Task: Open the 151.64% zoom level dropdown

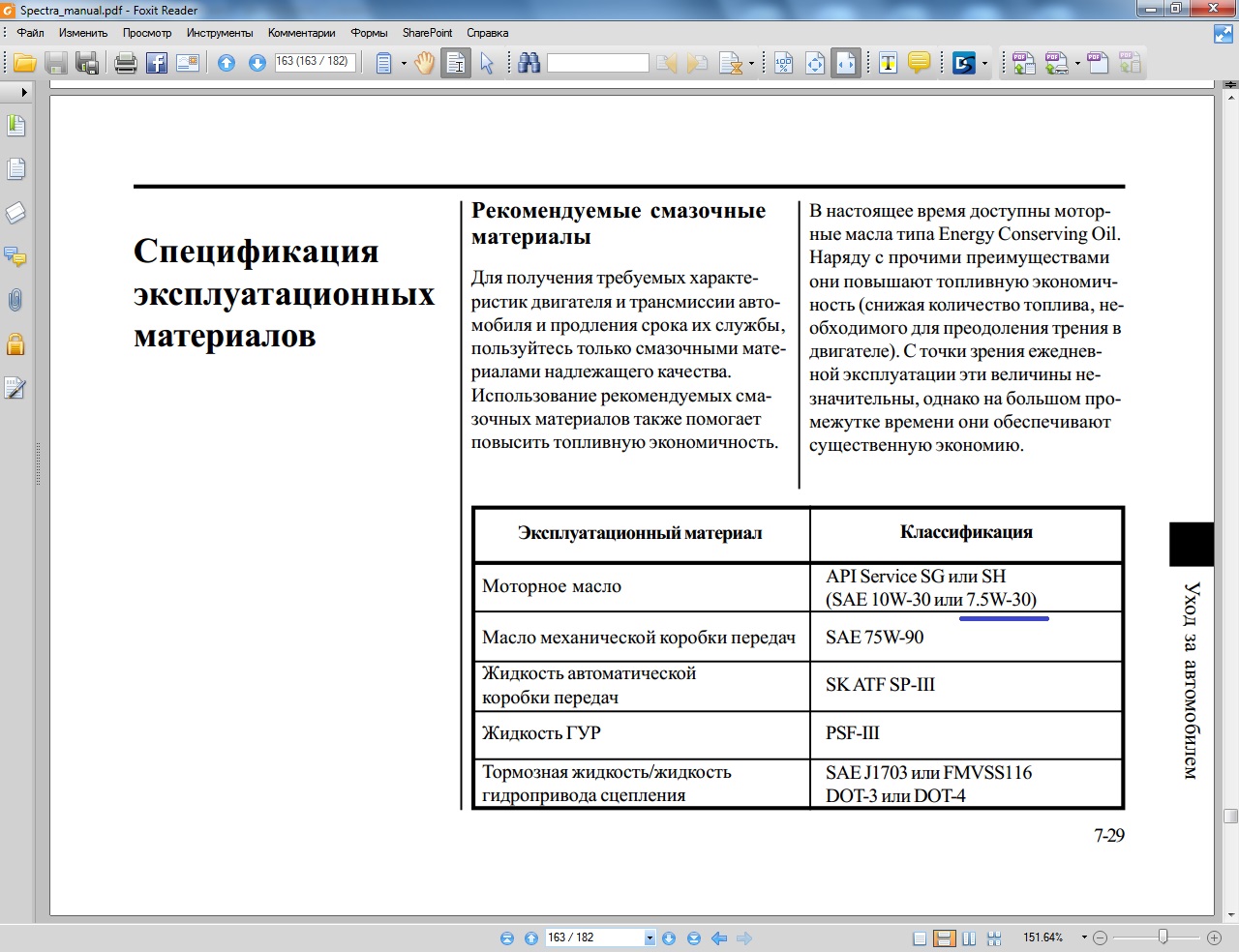Action: point(1084,937)
